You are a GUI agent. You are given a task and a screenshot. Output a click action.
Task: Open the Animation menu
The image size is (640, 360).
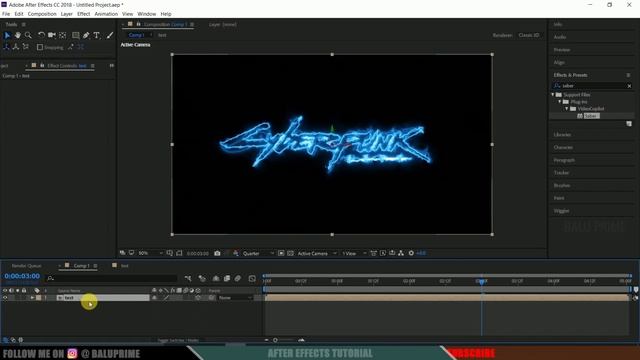pyautogui.click(x=106, y=14)
